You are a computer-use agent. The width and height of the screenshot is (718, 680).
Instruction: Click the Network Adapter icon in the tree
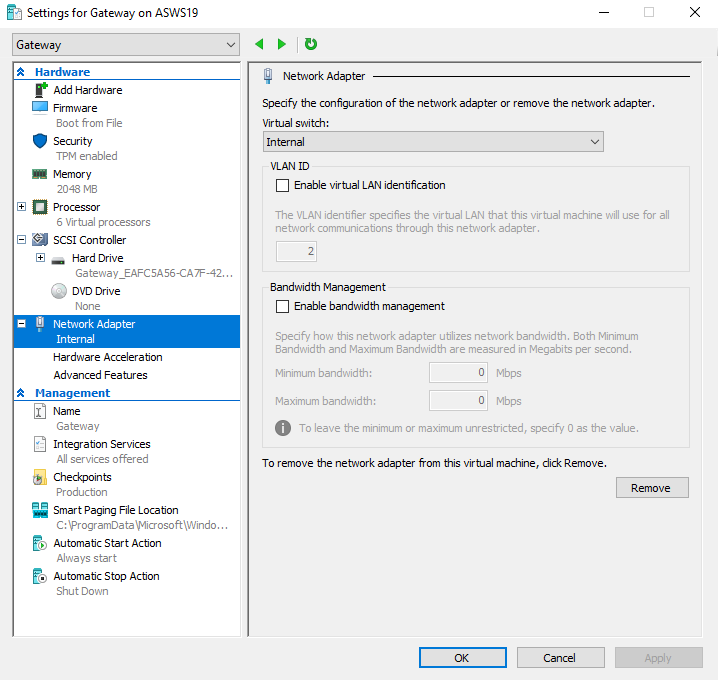40,324
